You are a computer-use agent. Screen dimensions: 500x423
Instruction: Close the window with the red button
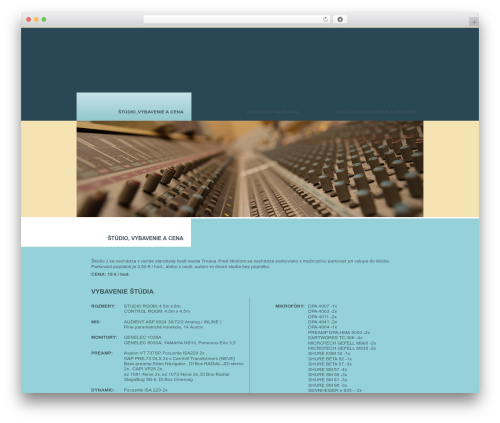[x=29, y=19]
